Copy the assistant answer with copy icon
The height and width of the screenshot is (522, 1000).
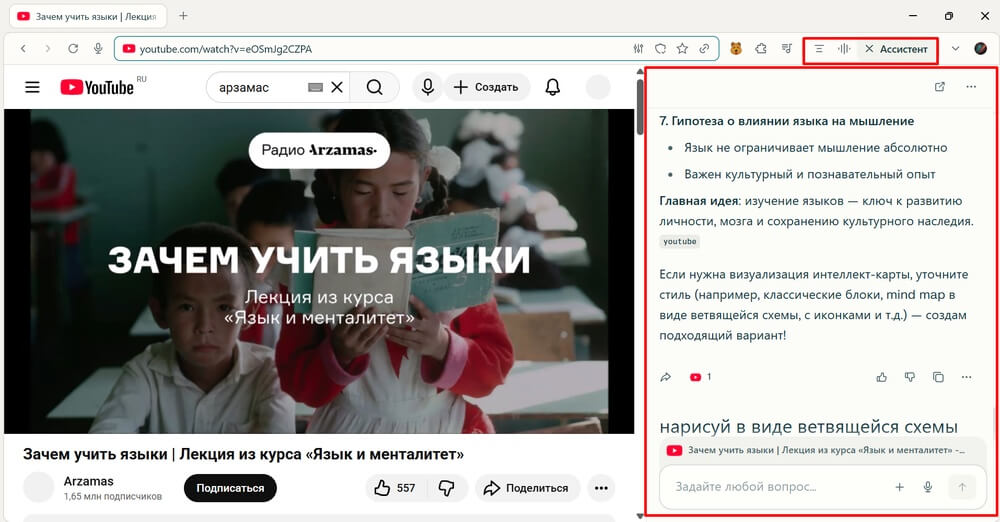pyautogui.click(x=938, y=377)
